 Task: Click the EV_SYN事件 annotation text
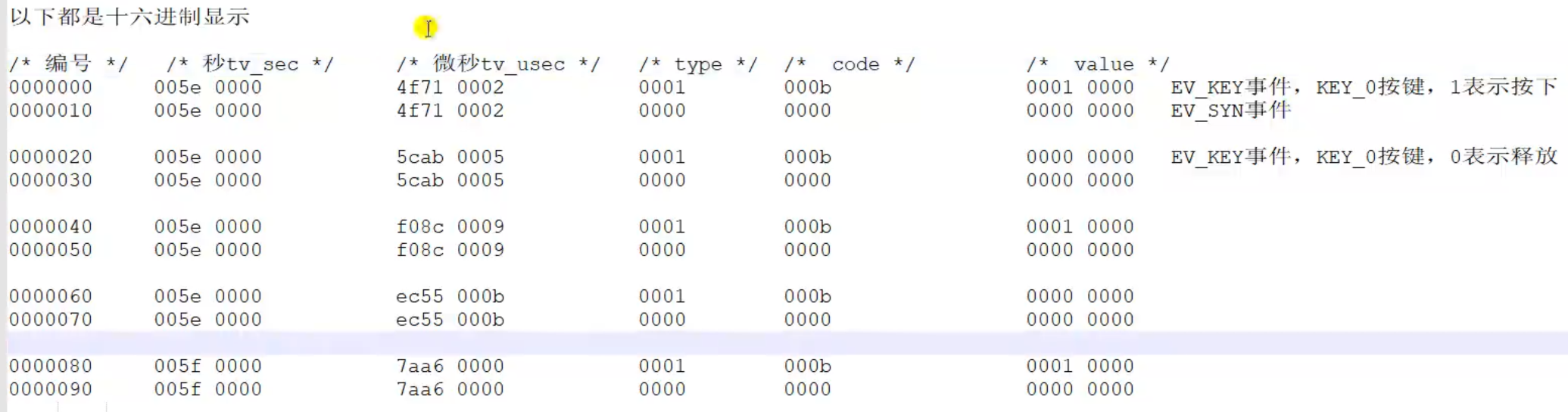pyautogui.click(x=1230, y=111)
